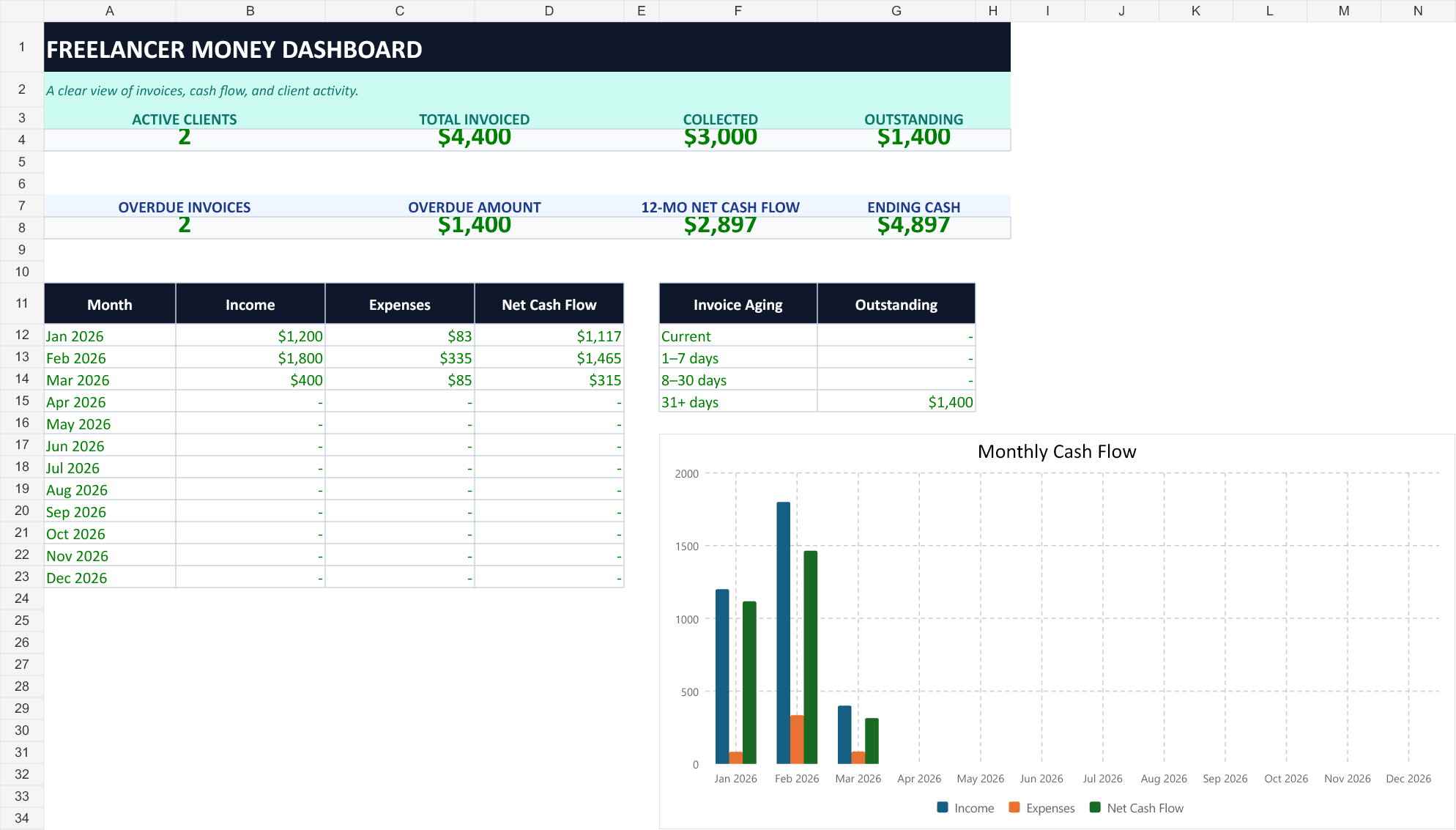
Task: Click the $4,400 total invoiced value
Action: coord(475,138)
